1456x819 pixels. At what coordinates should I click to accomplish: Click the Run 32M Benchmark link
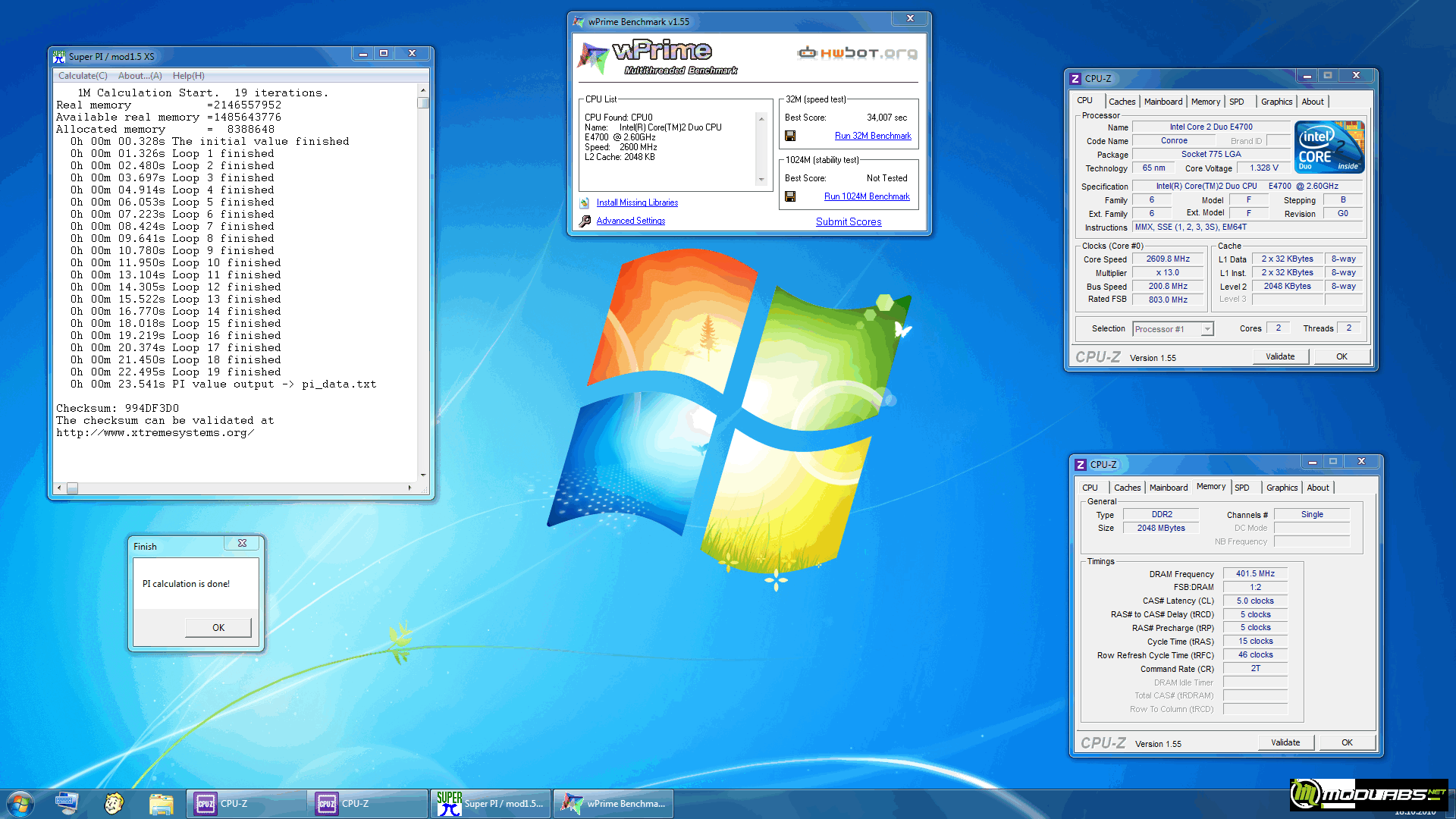click(873, 136)
